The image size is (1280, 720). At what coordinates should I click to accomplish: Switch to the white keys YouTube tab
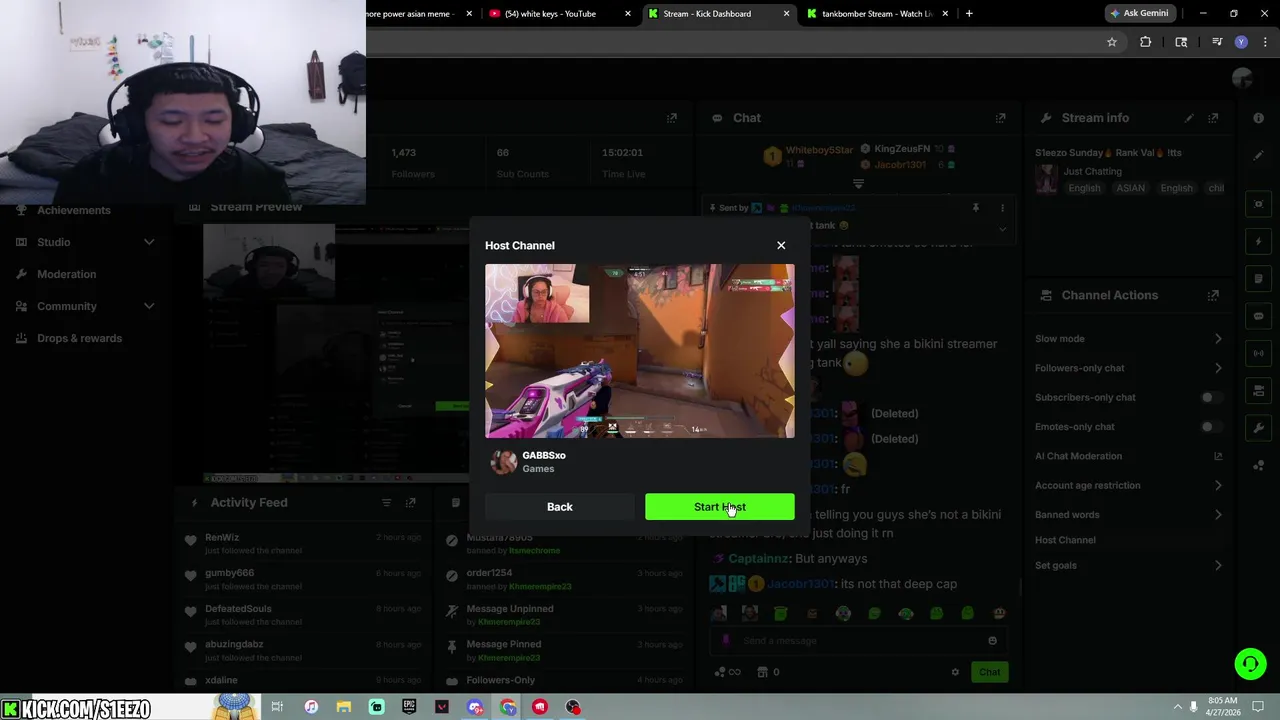(558, 14)
